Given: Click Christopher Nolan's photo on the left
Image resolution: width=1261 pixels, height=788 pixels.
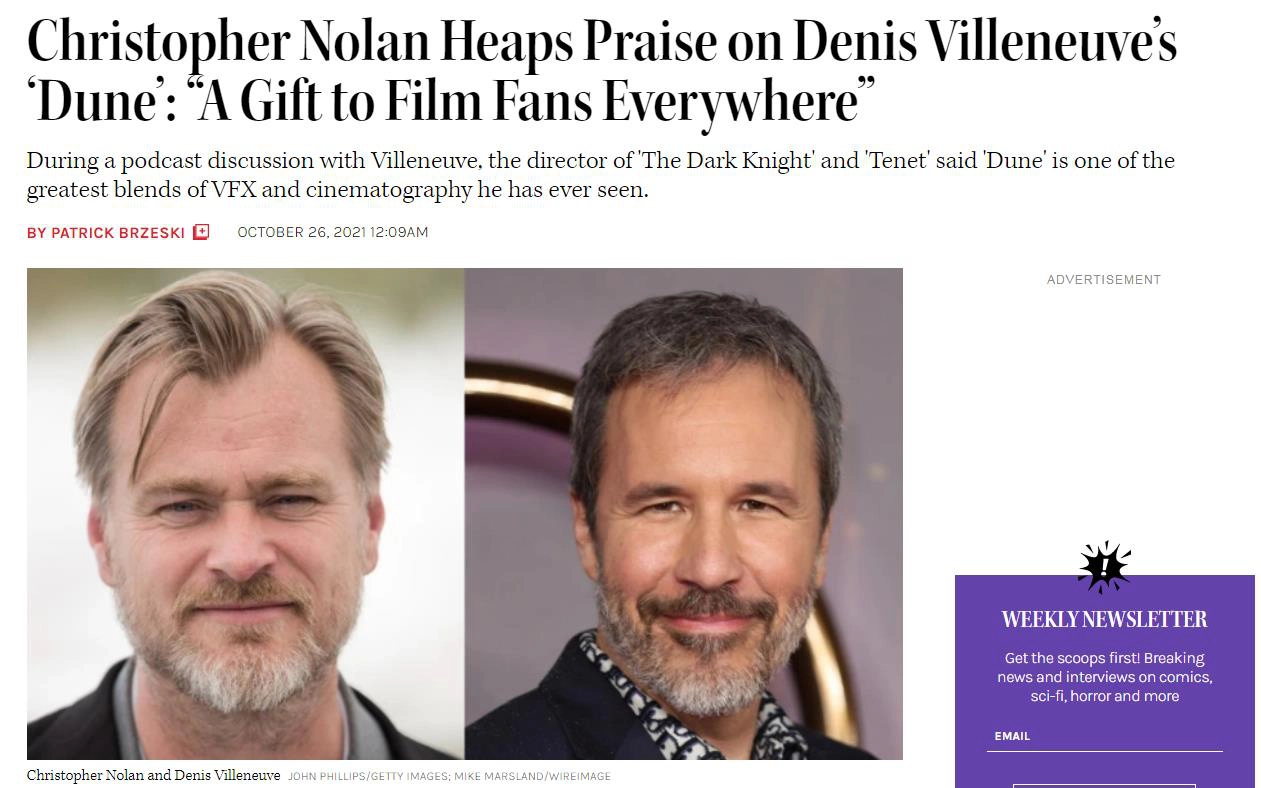Looking at the screenshot, I should click(x=245, y=513).
